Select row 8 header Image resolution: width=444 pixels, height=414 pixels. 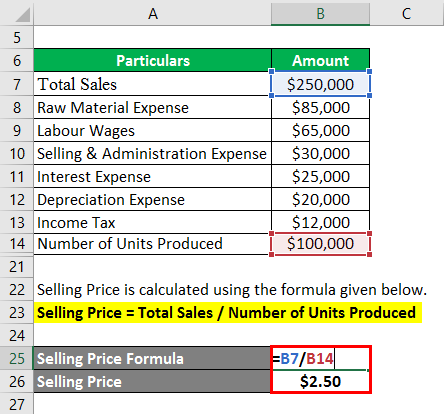click(17, 107)
